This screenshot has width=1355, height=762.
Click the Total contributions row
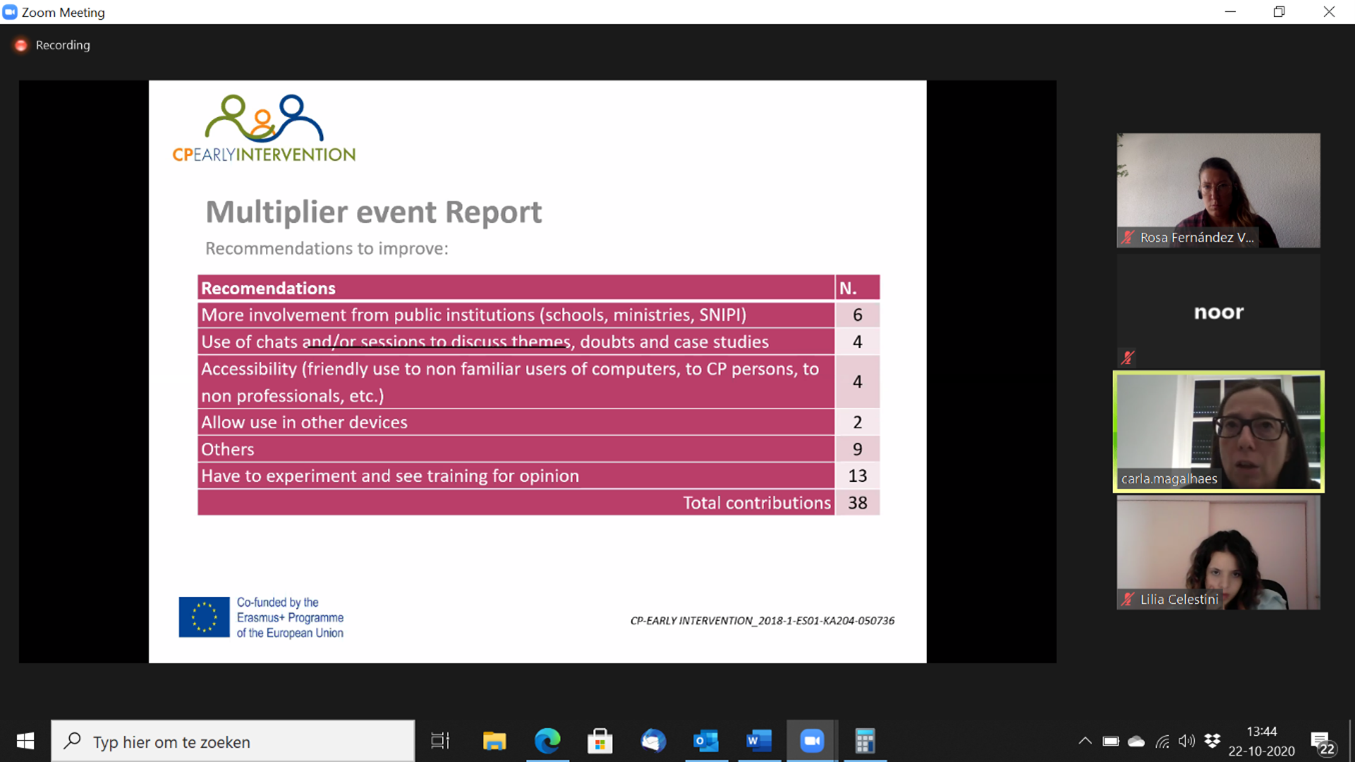click(538, 503)
